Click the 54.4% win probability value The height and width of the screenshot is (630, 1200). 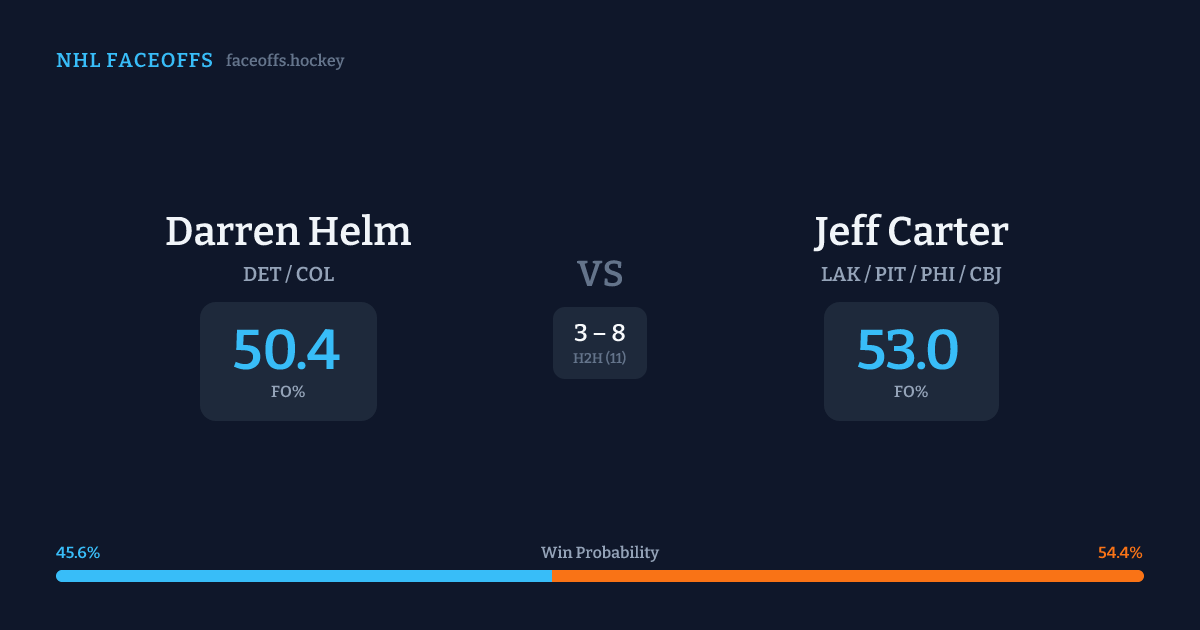click(1120, 553)
